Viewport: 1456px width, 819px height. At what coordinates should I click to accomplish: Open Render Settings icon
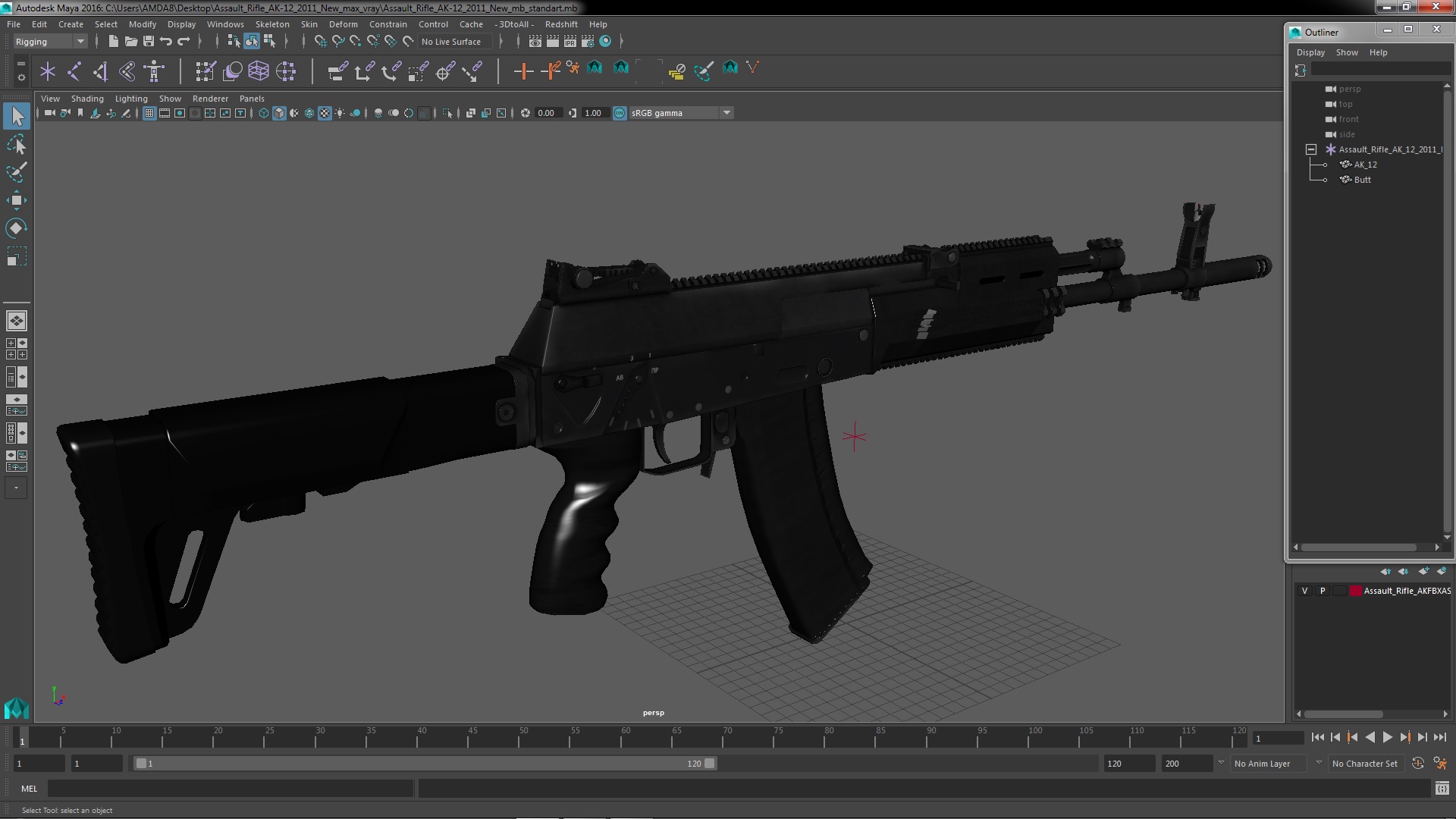[x=588, y=42]
